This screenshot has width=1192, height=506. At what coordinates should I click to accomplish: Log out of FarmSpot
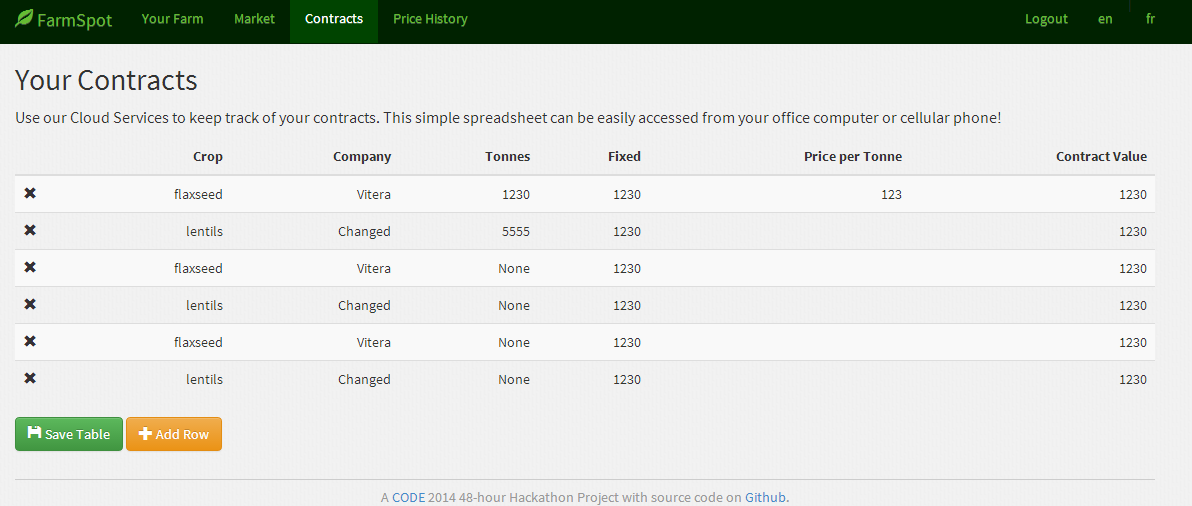pos(1046,19)
